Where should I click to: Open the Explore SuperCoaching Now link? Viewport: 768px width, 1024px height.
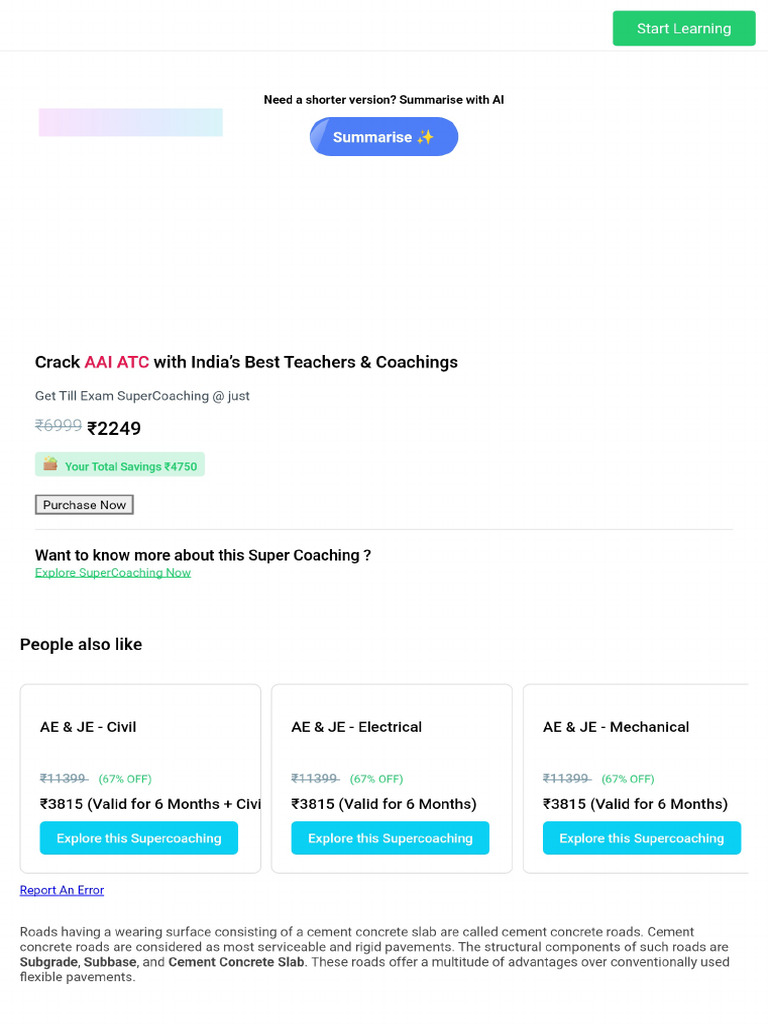(113, 573)
